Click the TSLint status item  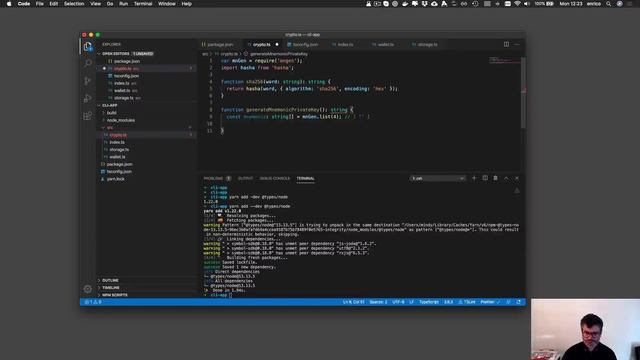pos(467,302)
